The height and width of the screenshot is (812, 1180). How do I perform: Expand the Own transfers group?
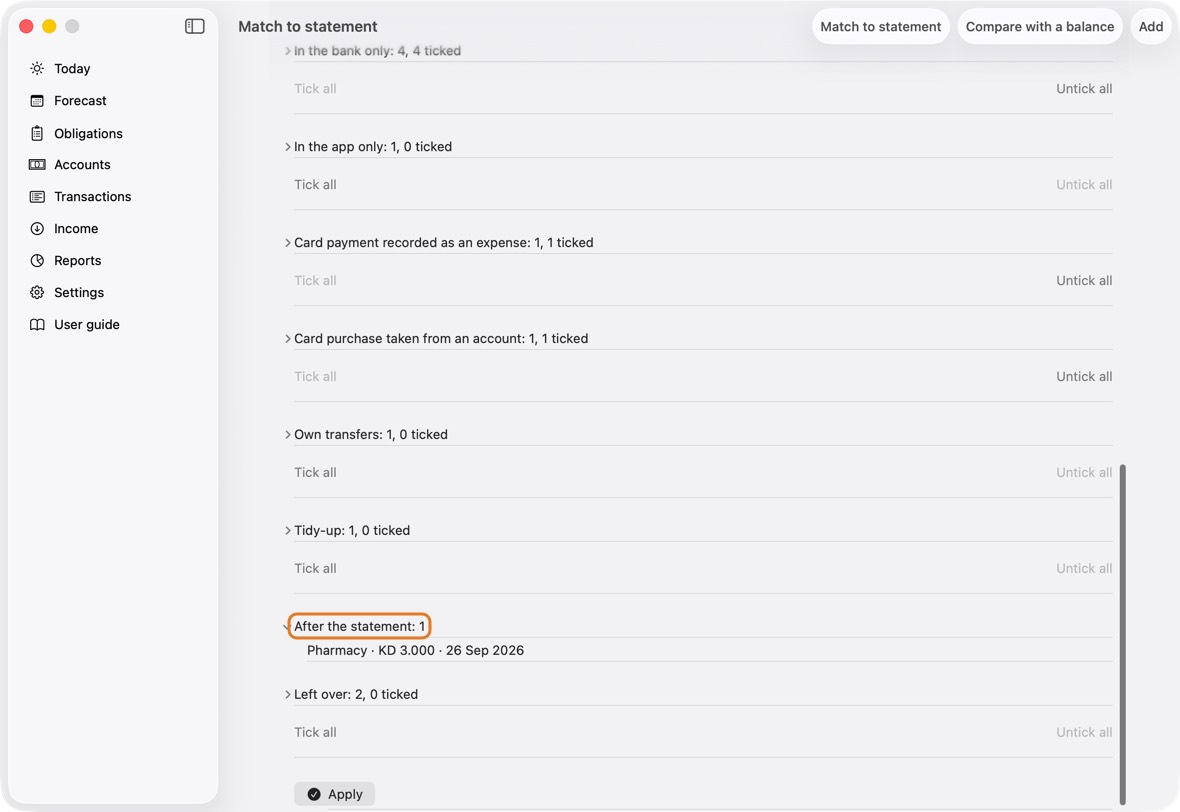(x=287, y=434)
